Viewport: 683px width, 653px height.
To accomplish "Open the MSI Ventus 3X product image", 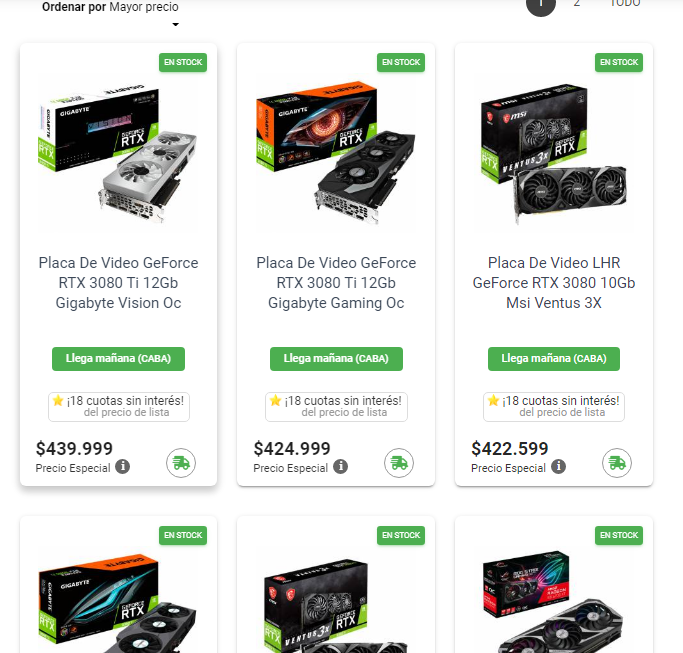I will pyautogui.click(x=554, y=152).
